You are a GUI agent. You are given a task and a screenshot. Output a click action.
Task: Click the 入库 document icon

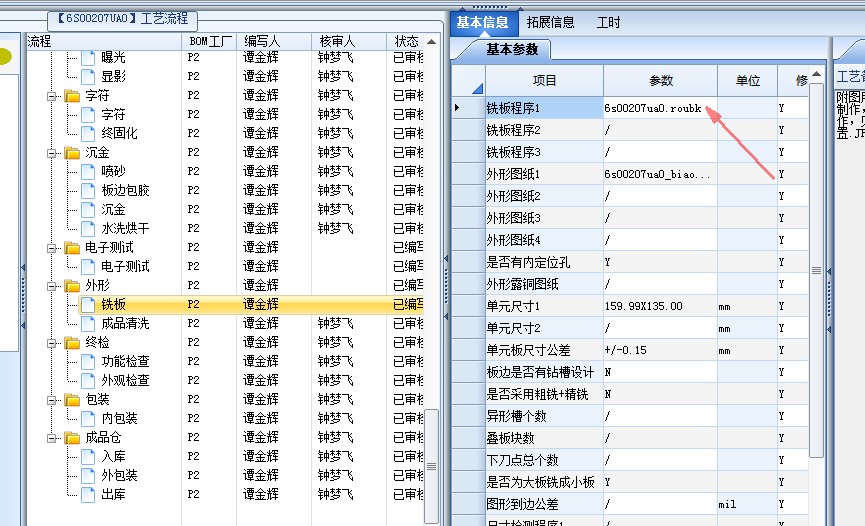88,456
